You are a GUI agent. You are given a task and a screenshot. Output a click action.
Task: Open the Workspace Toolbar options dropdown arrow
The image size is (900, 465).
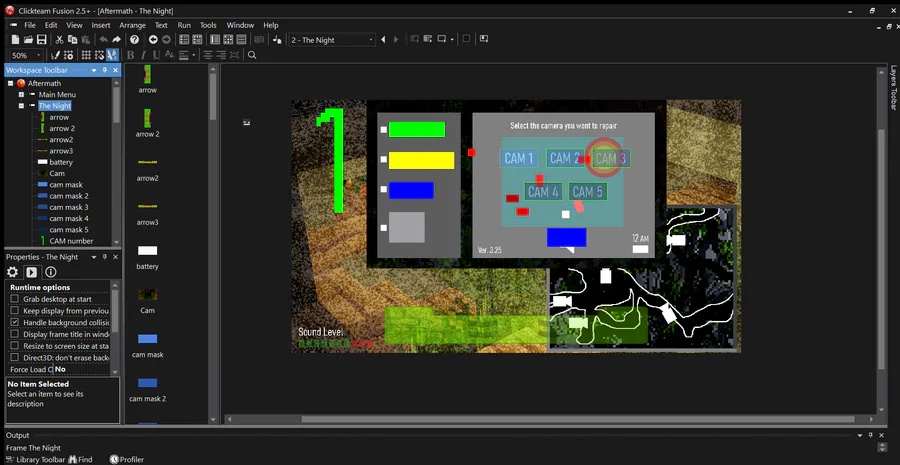click(94, 70)
